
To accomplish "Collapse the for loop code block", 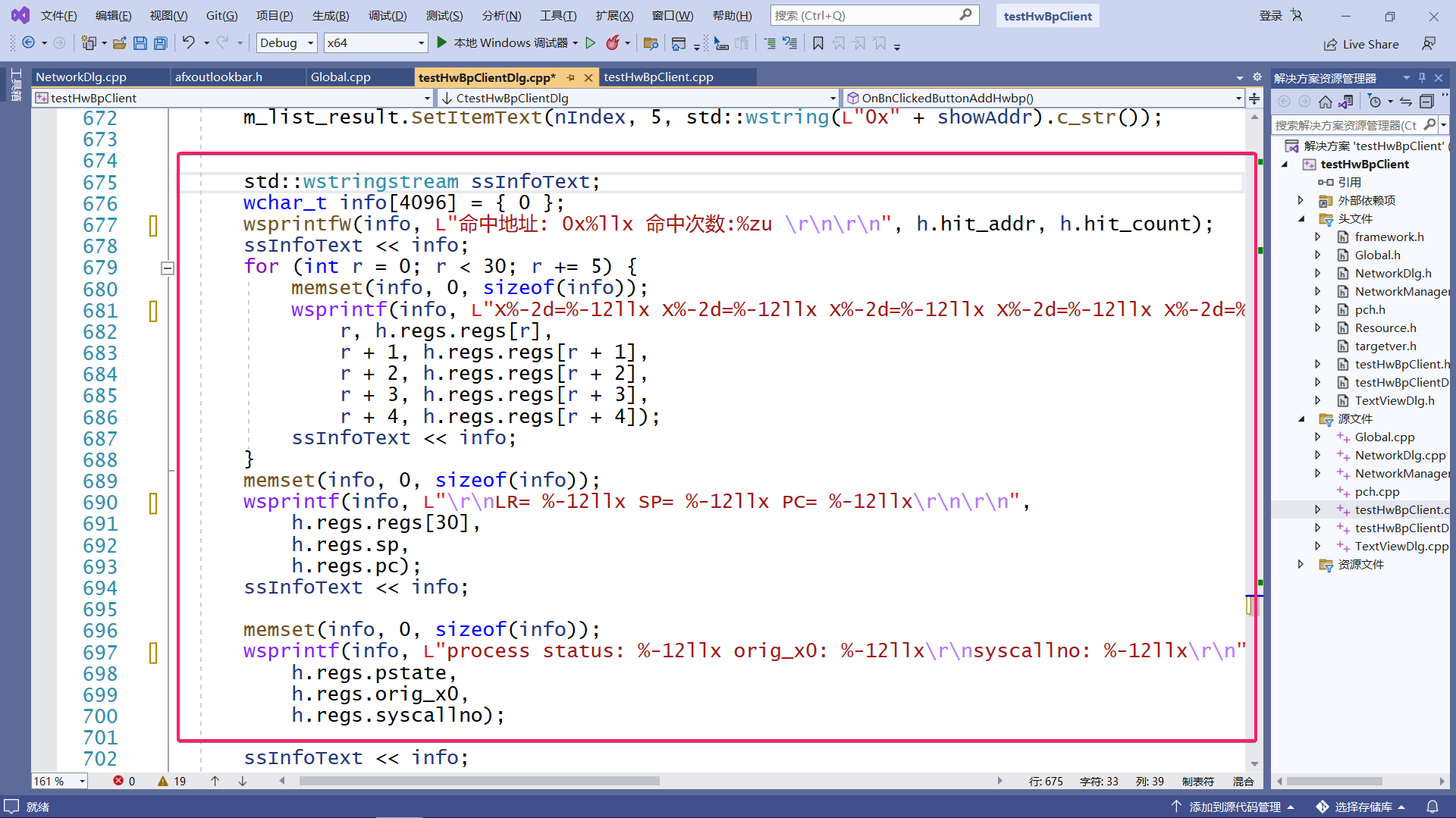I will coord(168,268).
